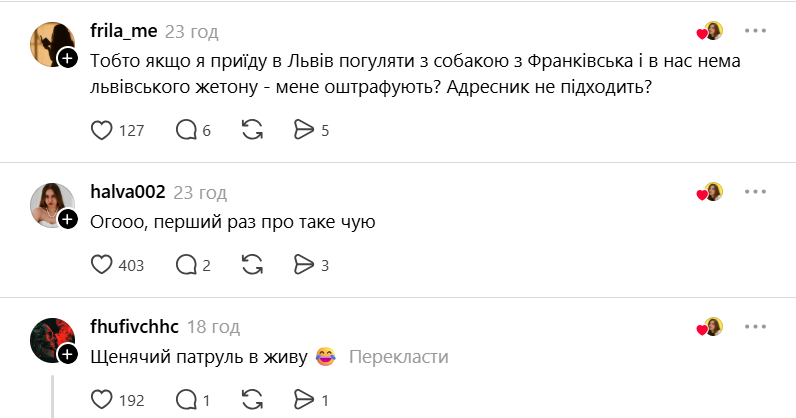Send fhufivchhc's comment via share arrow
796x418 pixels.
point(305,400)
